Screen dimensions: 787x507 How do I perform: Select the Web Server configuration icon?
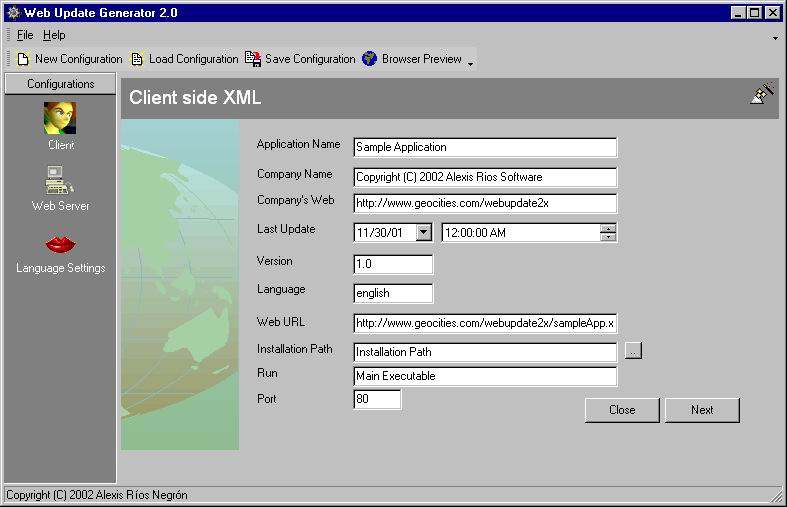tap(60, 181)
